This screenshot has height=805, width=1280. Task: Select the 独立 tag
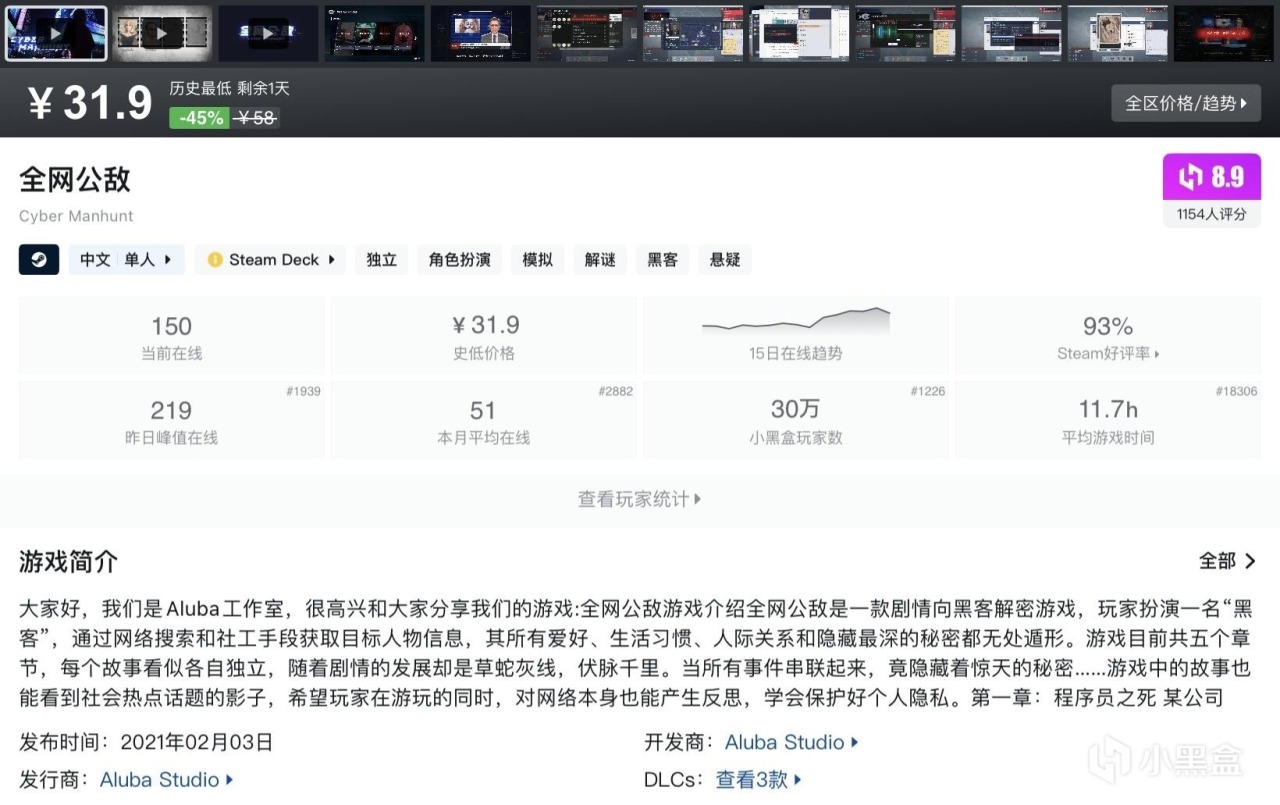381,260
